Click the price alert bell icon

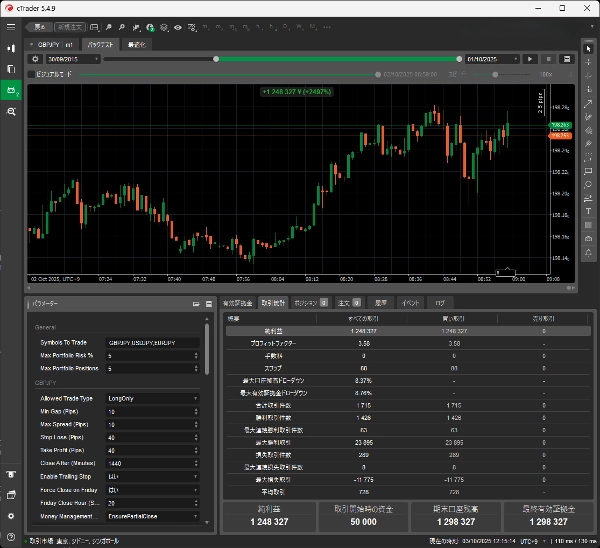589,253
